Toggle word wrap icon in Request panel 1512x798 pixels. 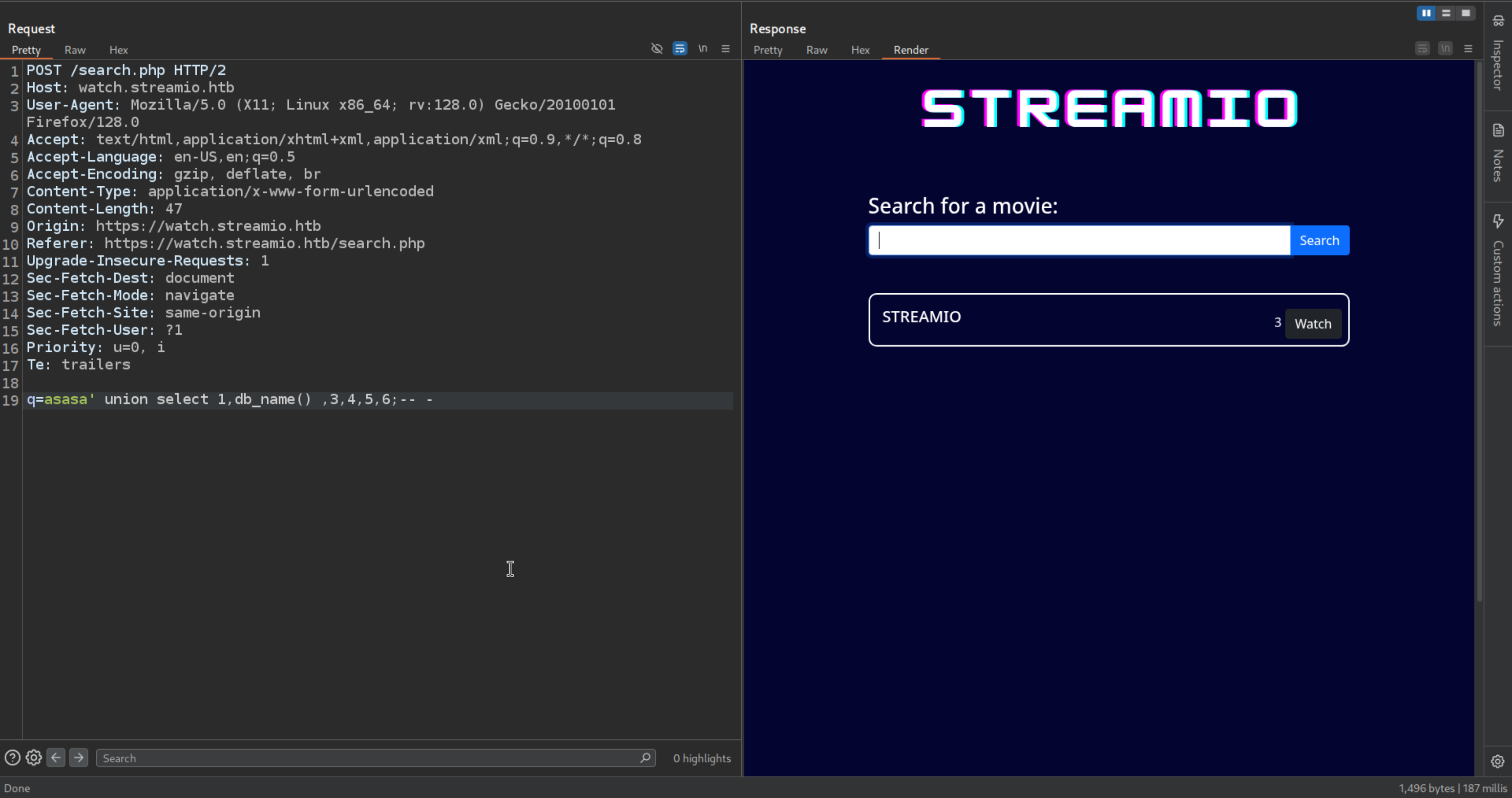point(679,49)
